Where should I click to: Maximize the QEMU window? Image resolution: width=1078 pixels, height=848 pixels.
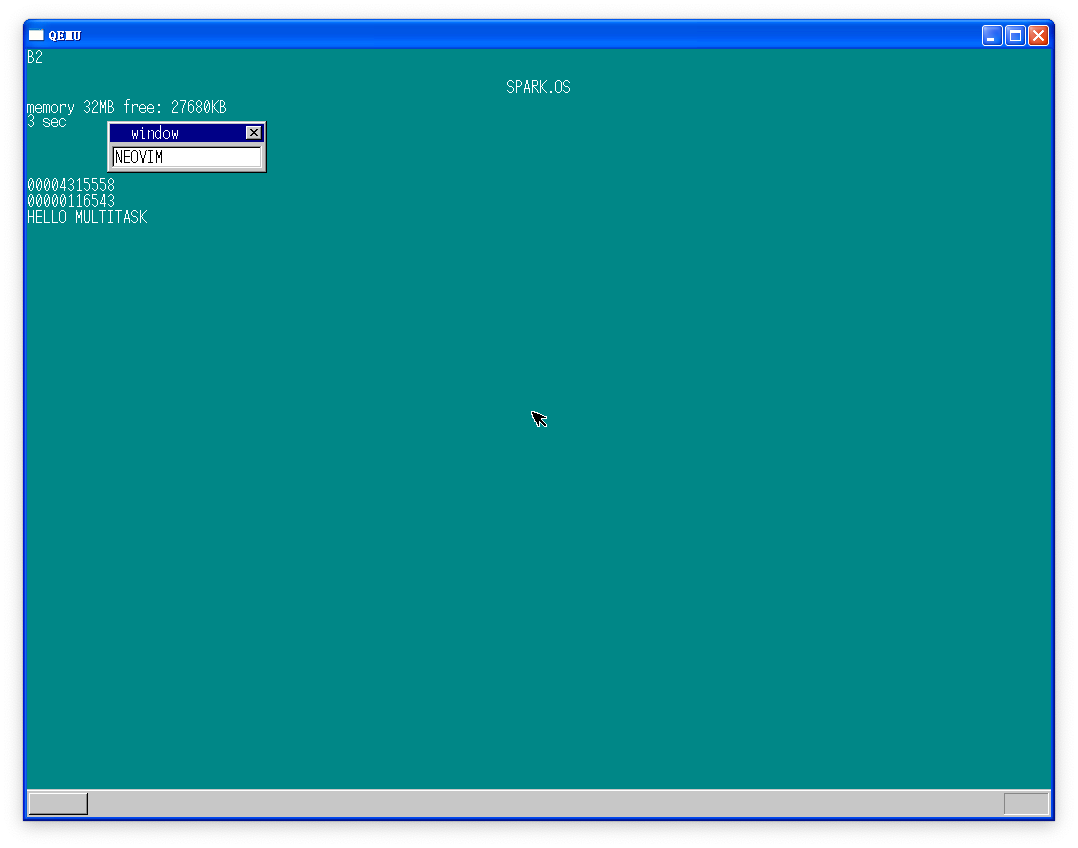coord(1015,36)
